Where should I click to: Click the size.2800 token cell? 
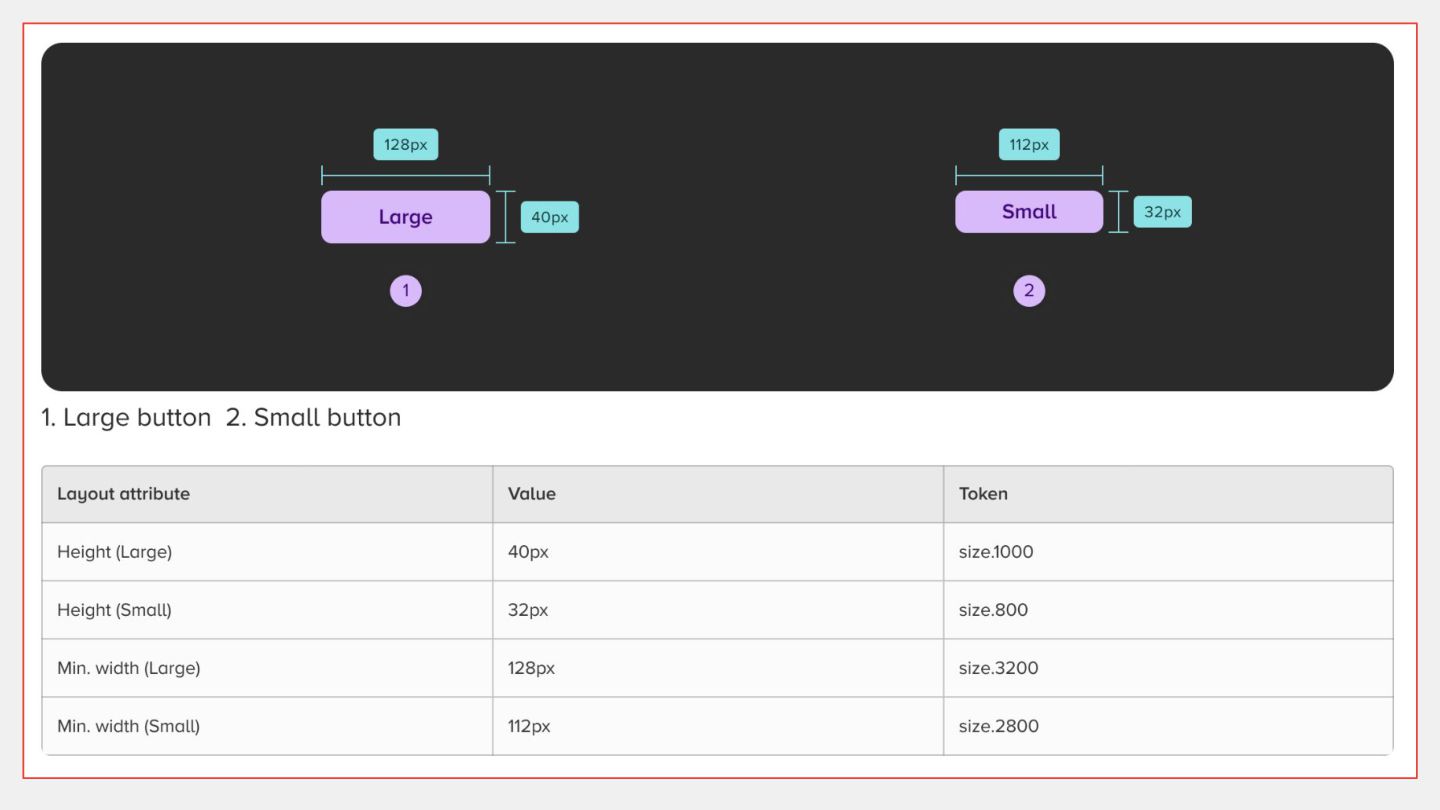pyautogui.click(x=998, y=726)
